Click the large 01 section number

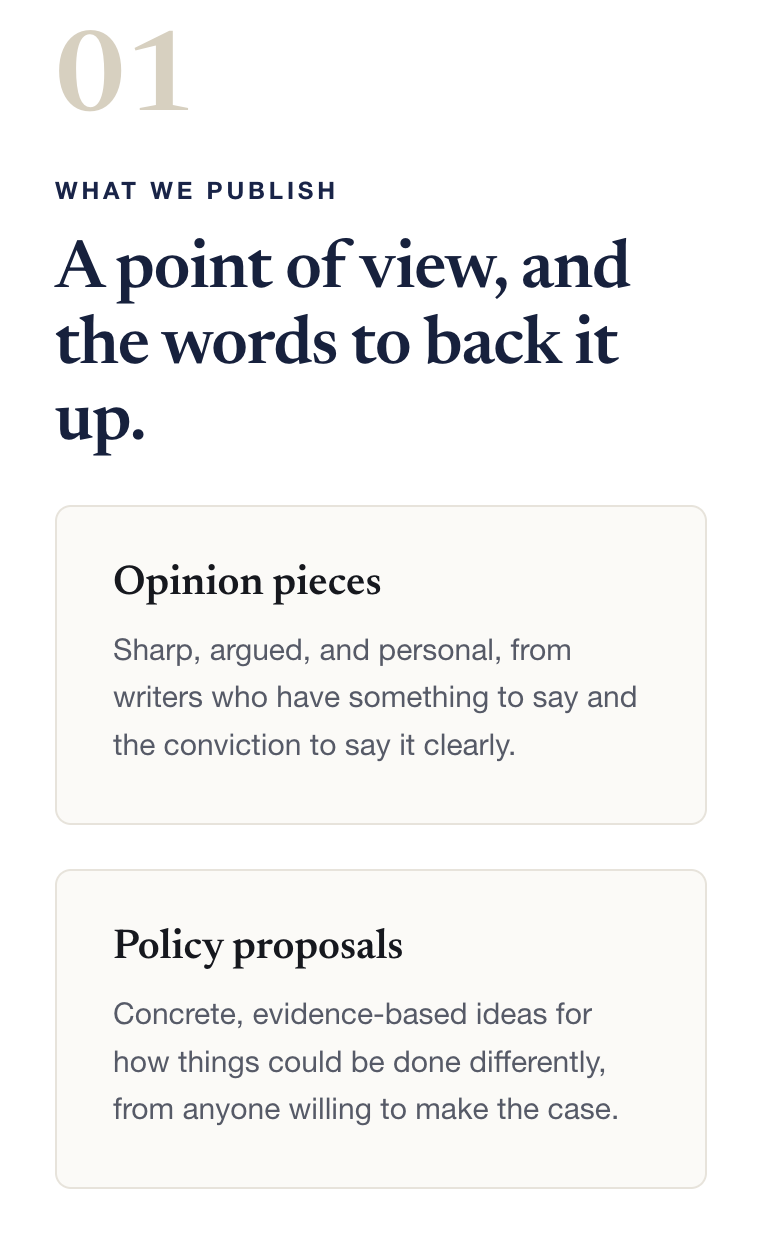[123, 73]
